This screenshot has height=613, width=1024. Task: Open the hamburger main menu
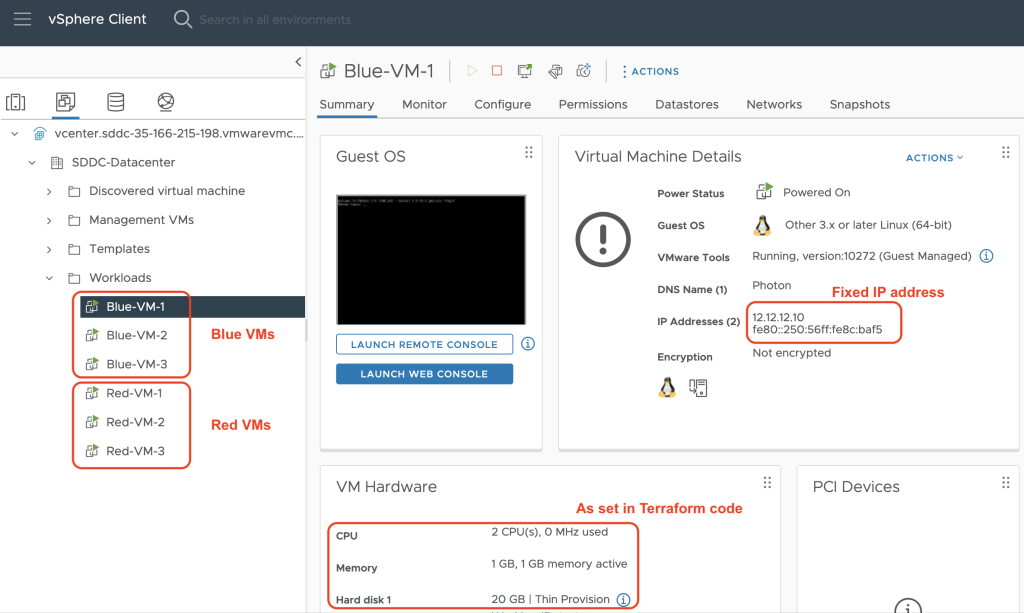click(22, 19)
